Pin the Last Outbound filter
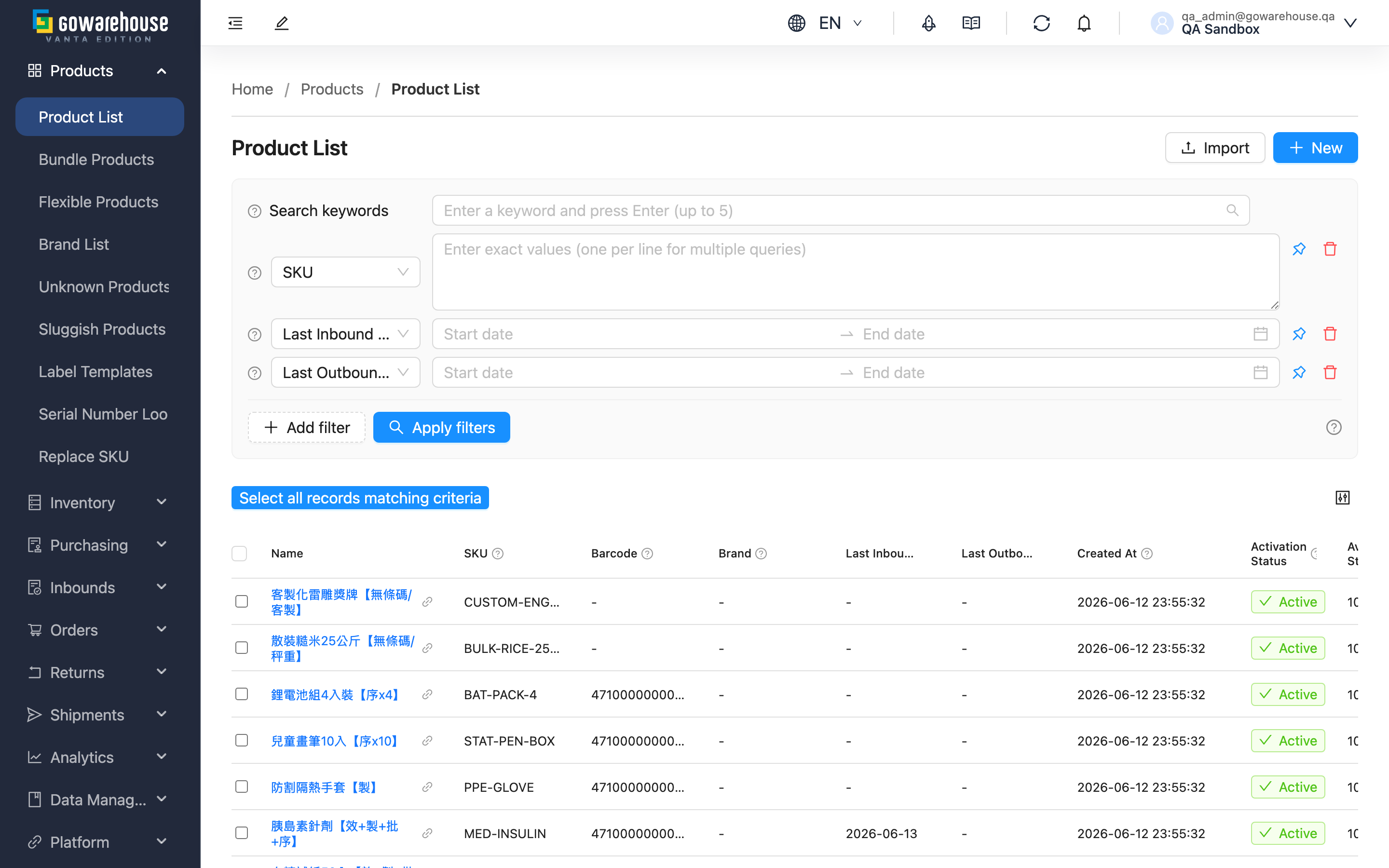Image resolution: width=1389 pixels, height=868 pixels. point(1299,372)
